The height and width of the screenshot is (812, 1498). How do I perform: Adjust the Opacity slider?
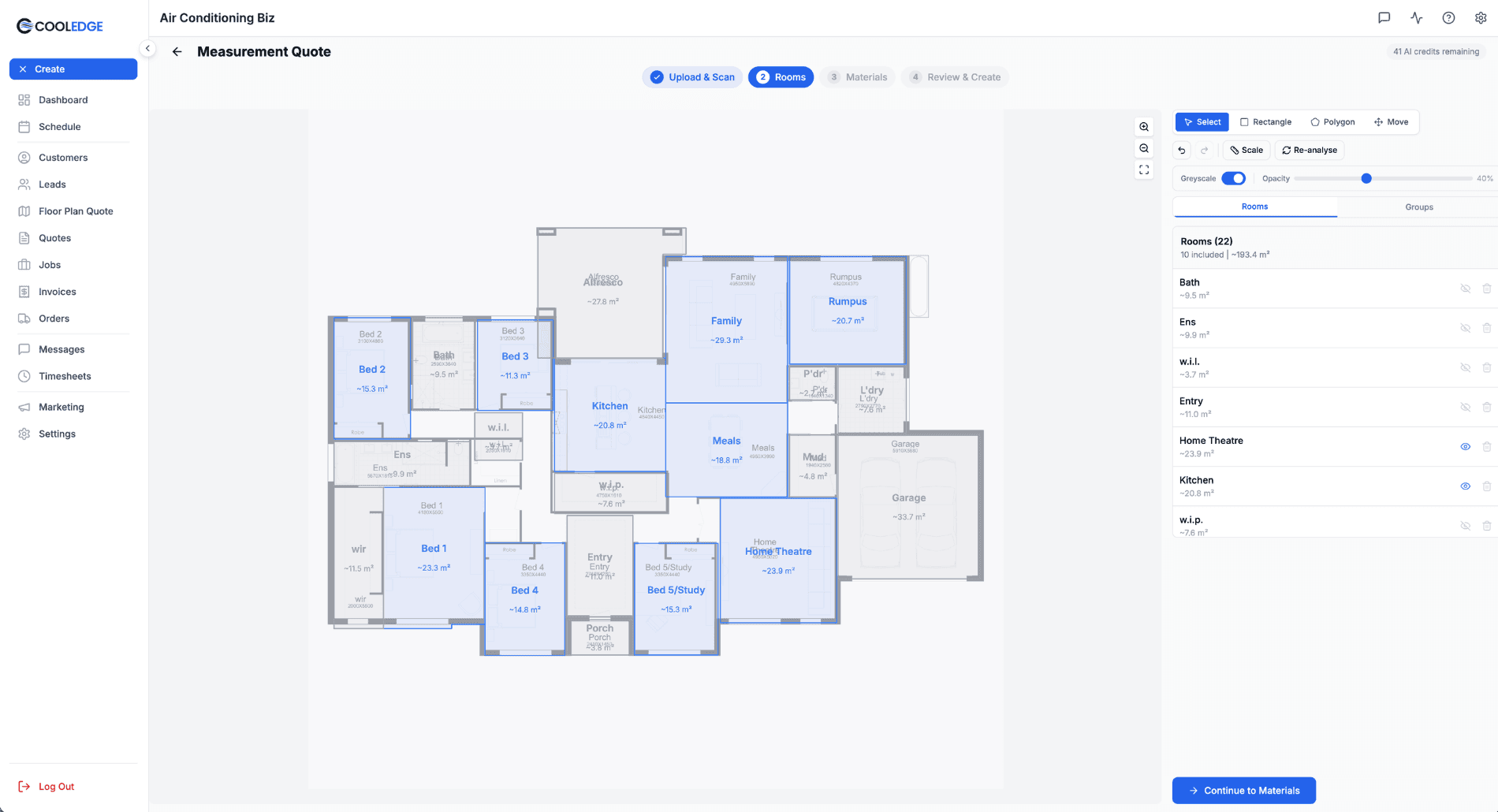point(1365,178)
